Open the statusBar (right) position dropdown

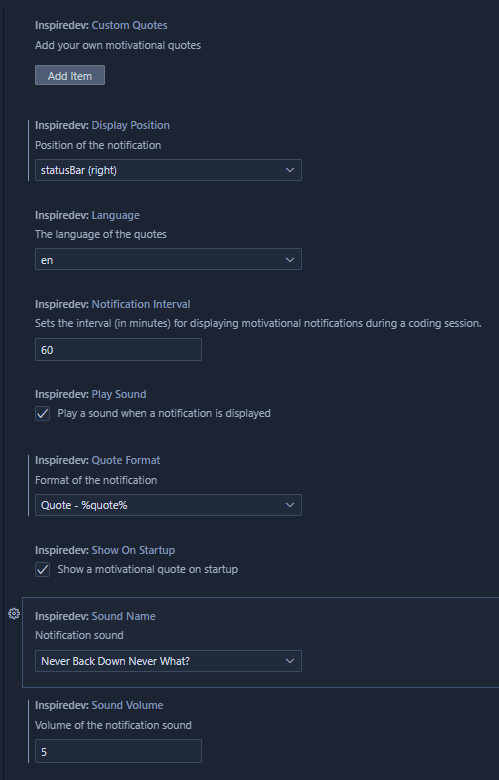[x=168, y=170]
